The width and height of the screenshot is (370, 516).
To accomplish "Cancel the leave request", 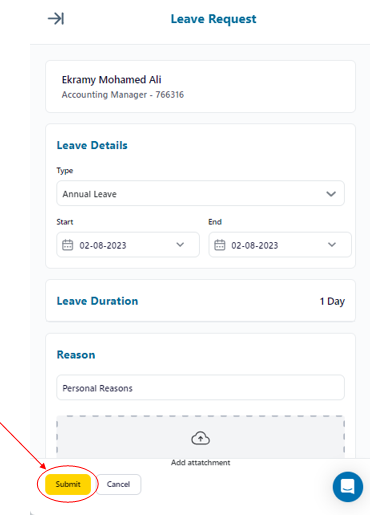I will (x=119, y=484).
